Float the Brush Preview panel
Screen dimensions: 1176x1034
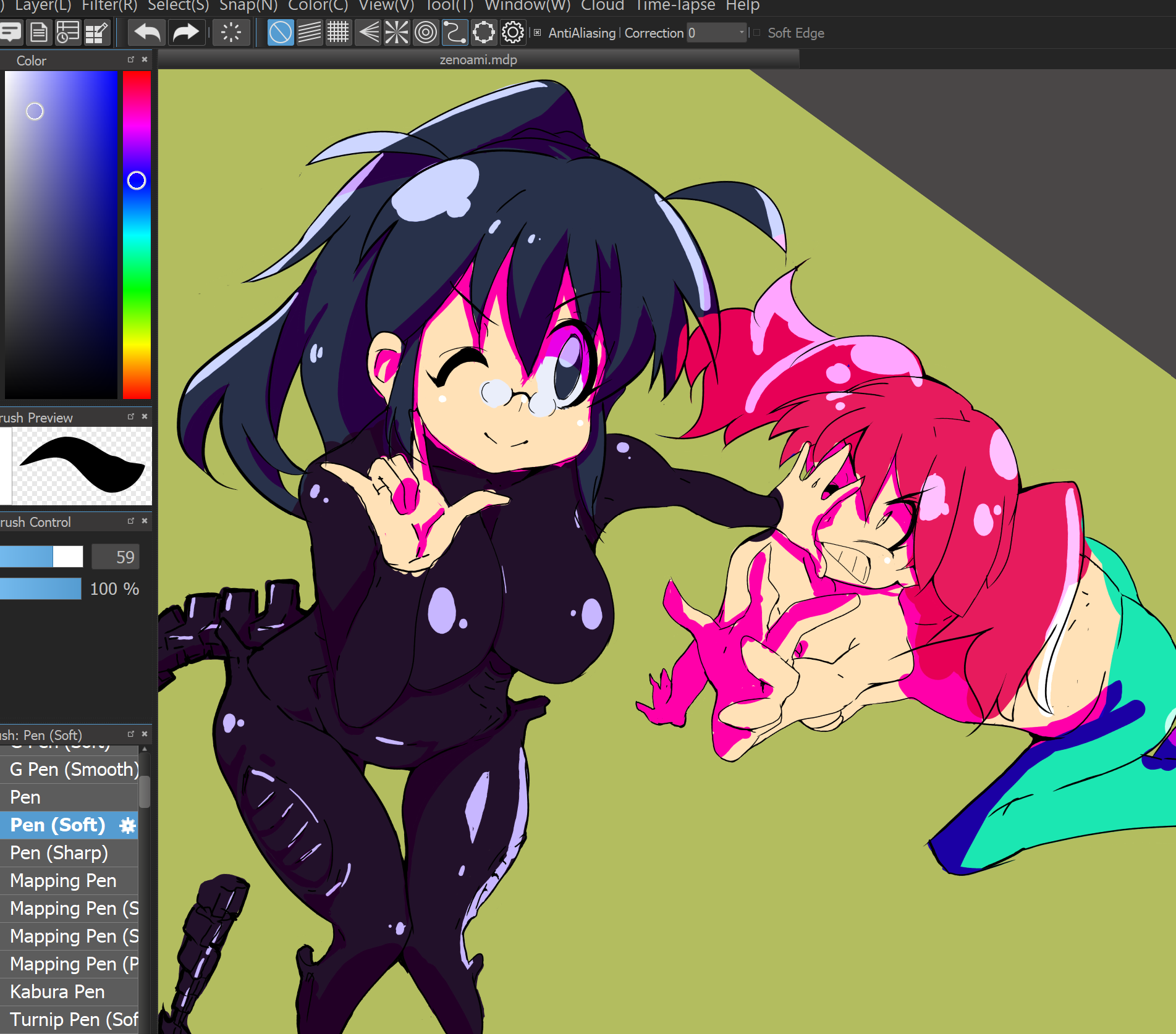[x=130, y=416]
